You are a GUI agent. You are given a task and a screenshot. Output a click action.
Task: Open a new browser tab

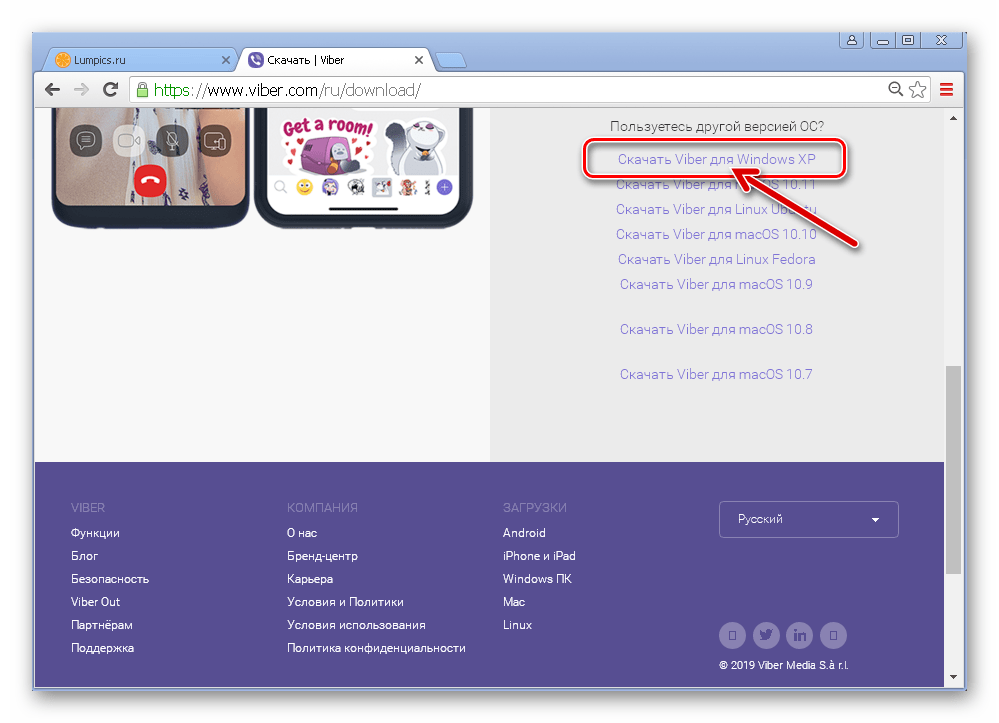click(x=451, y=61)
